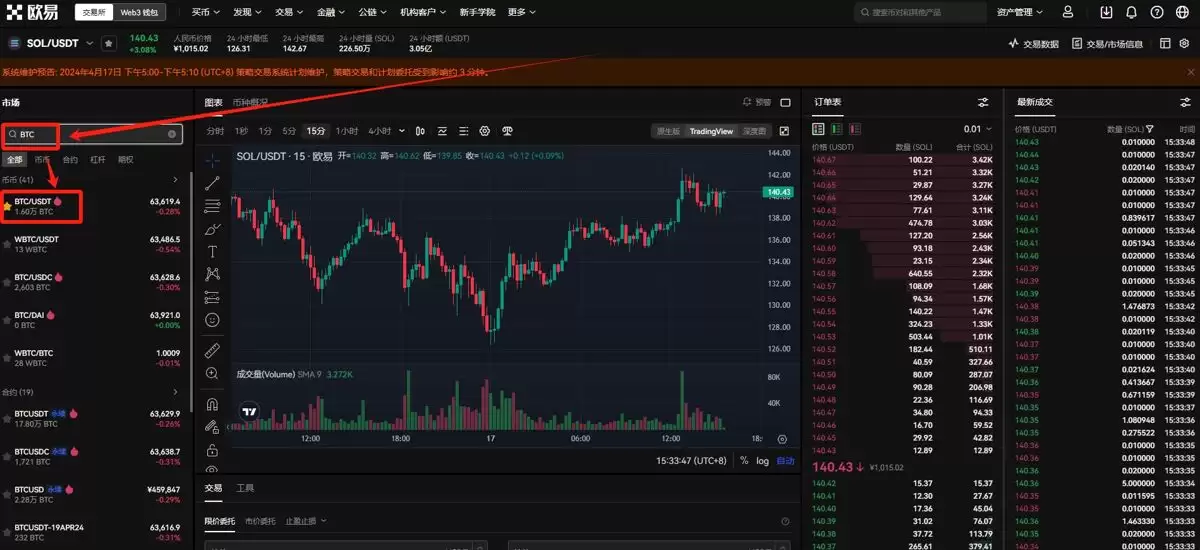Open the download app icon

coord(1106,12)
